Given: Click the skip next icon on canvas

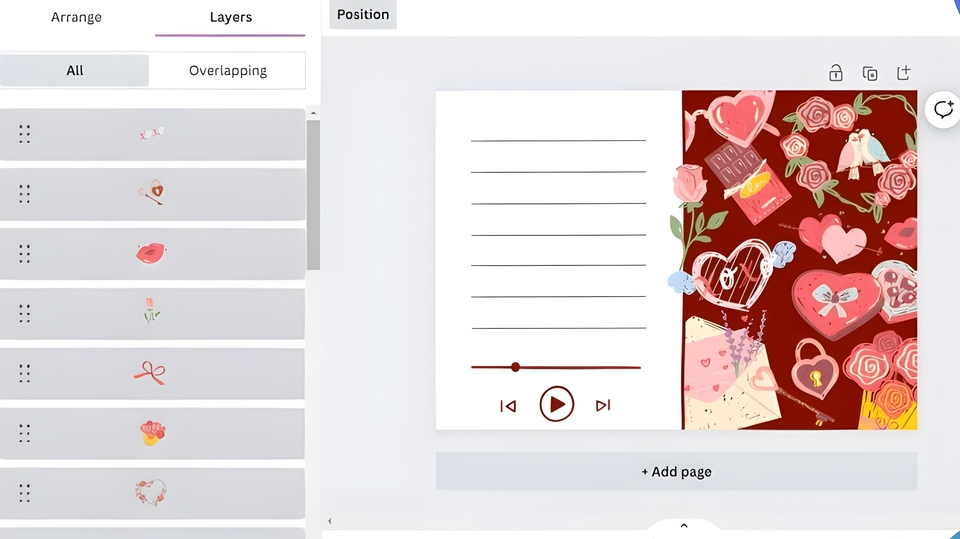Looking at the screenshot, I should click(x=603, y=405).
